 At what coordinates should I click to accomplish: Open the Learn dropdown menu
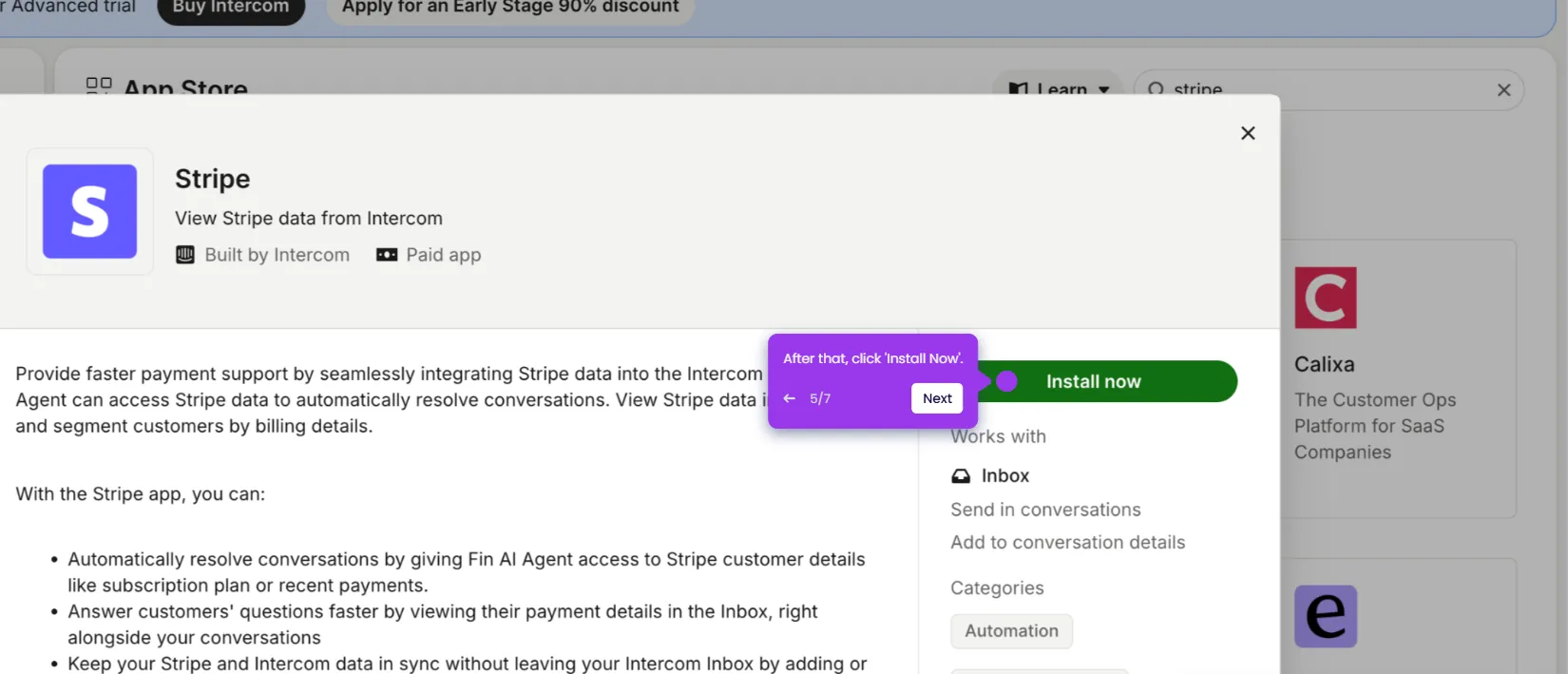(x=1058, y=88)
